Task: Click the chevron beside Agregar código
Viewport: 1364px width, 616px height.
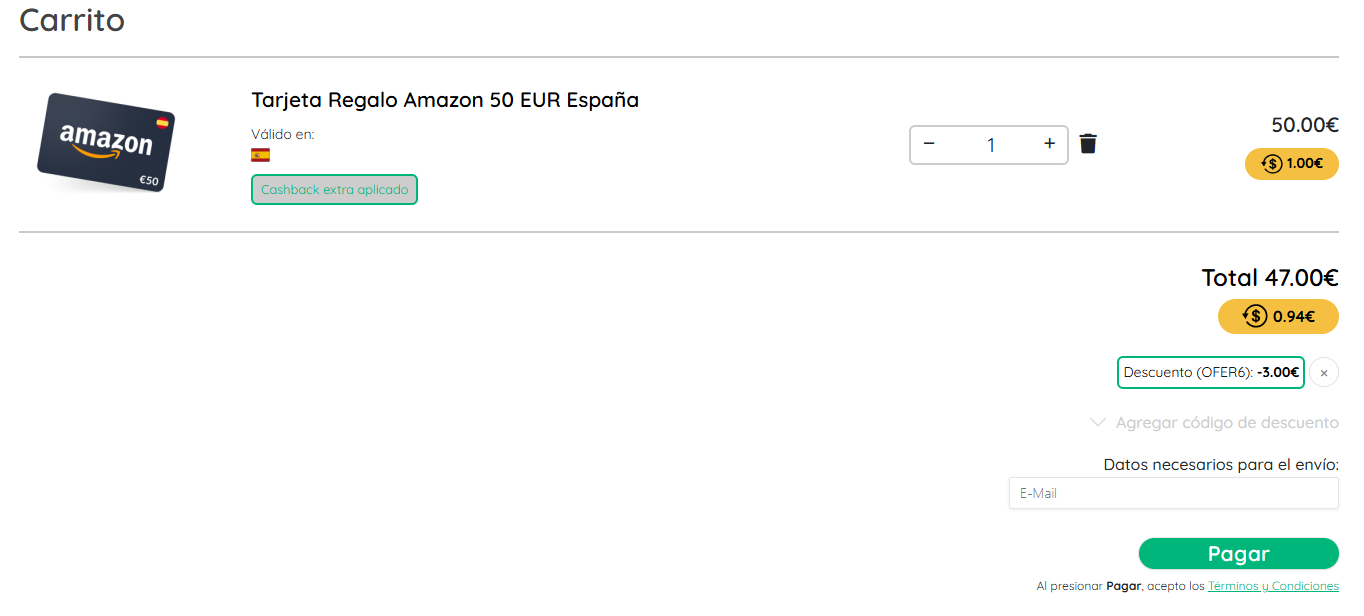Action: coord(1098,423)
